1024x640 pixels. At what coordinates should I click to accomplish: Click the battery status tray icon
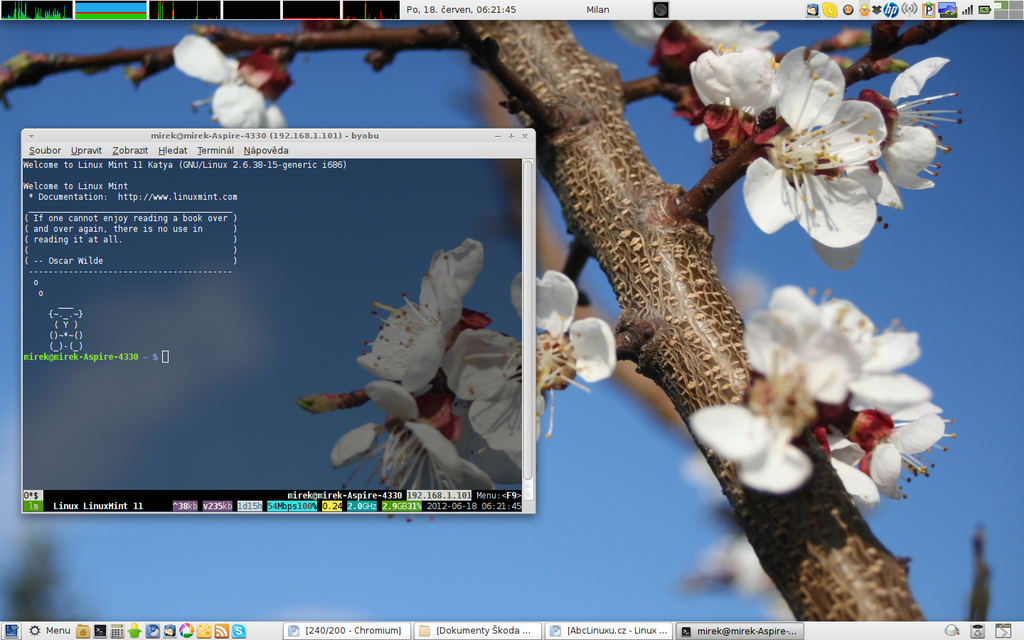(984, 10)
